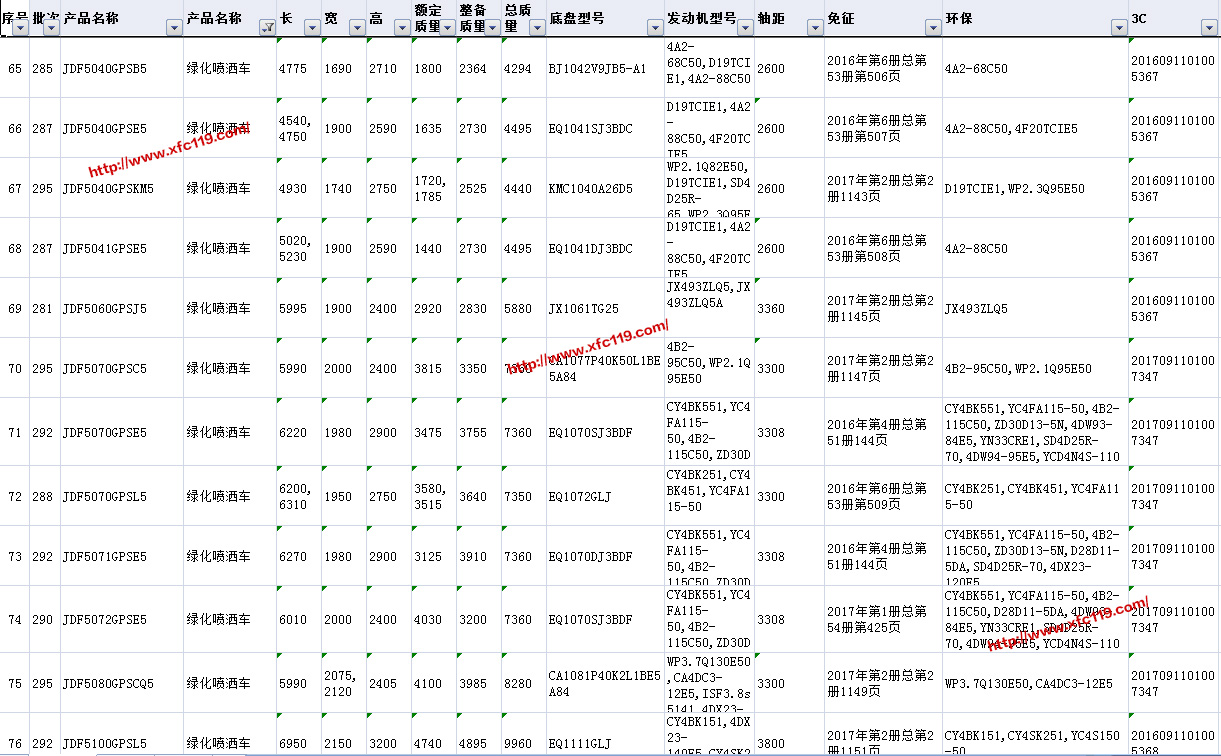Image resolution: width=1221 pixels, height=756 pixels.
Task: Select cell containing JDF5040GPSB5
Action: point(105,69)
